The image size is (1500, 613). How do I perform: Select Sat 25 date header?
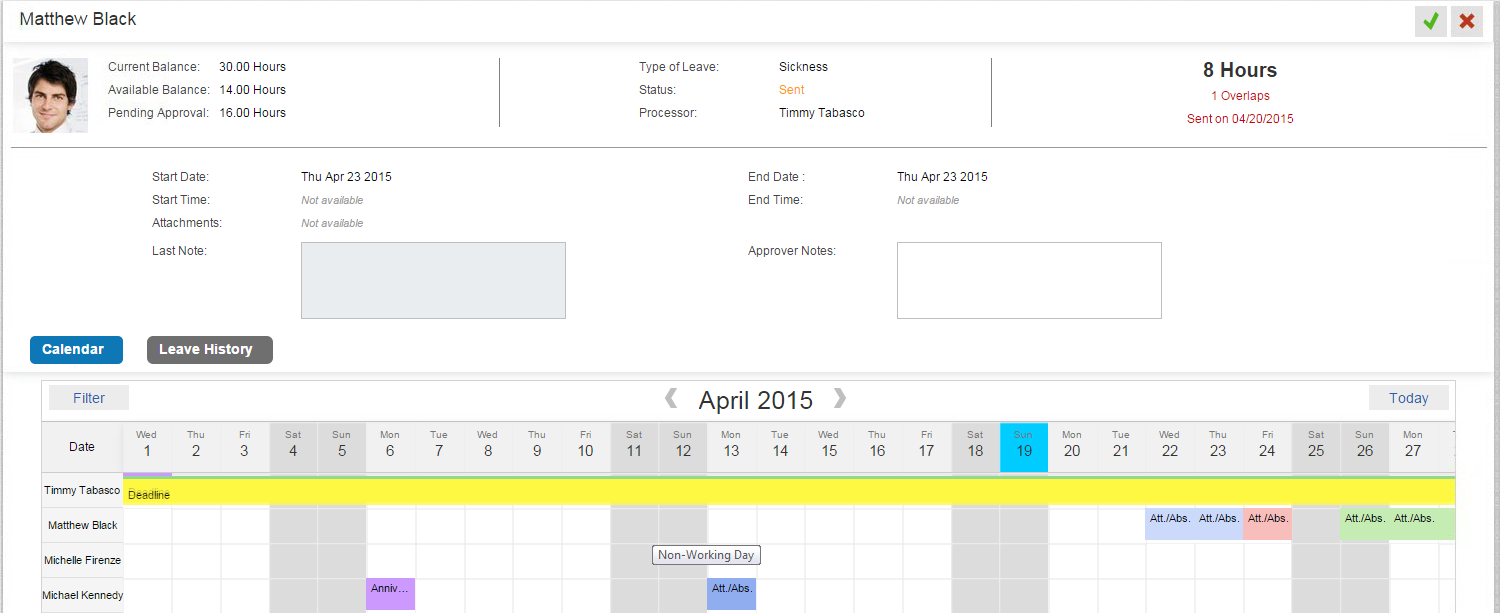point(1316,447)
